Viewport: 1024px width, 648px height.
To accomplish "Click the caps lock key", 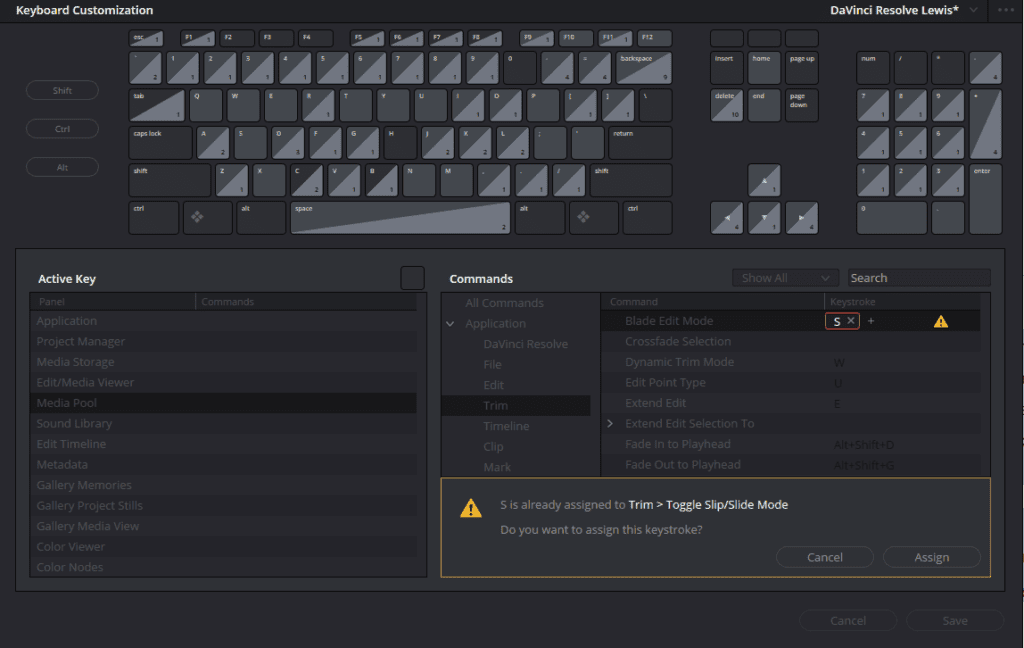I will pos(161,143).
